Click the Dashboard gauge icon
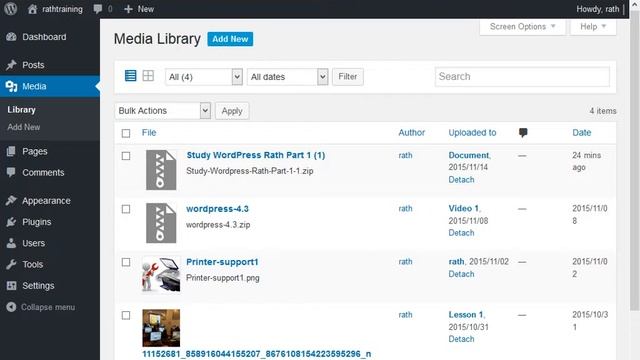 11,37
